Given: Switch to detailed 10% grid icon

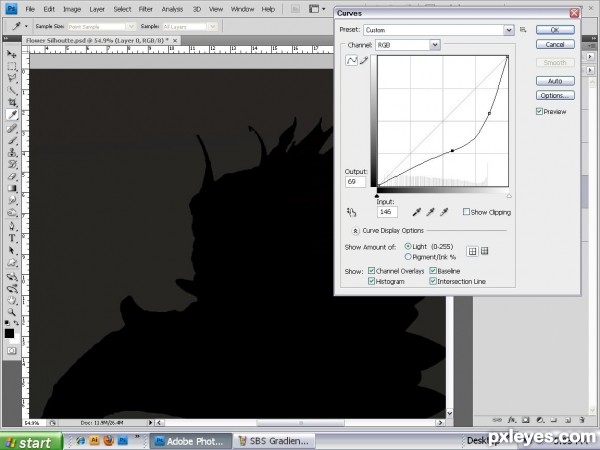Looking at the screenshot, I should click(485, 251).
